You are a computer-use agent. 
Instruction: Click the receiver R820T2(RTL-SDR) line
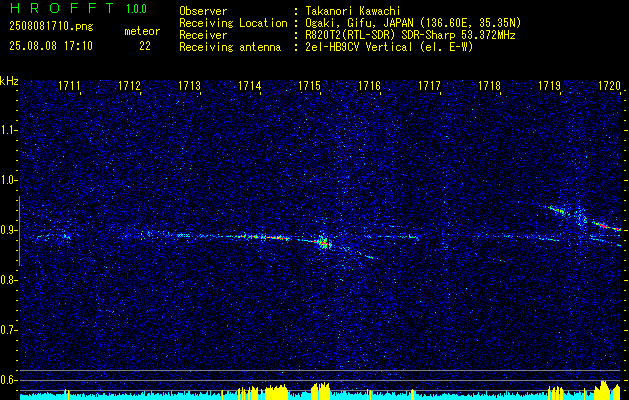click(x=410, y=35)
